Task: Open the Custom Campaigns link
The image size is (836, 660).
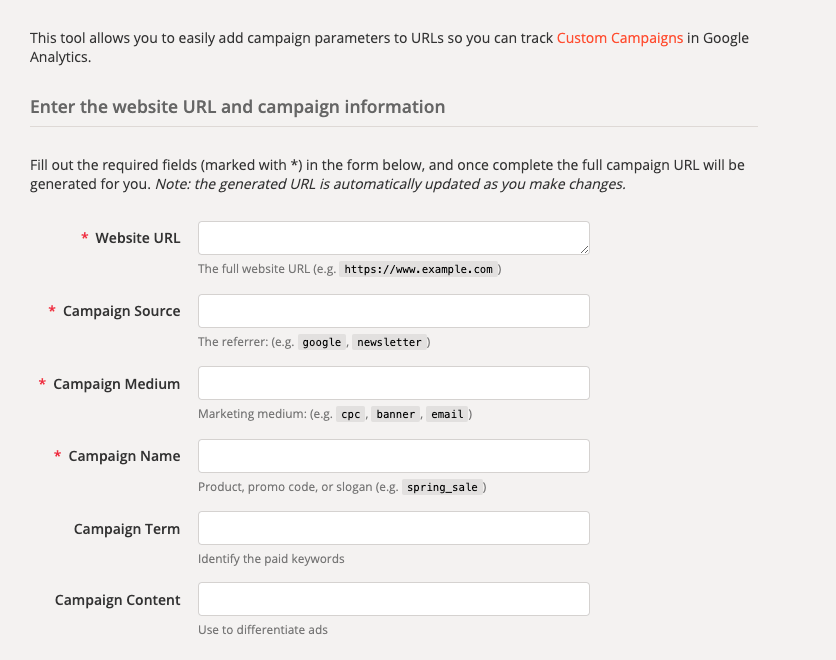Action: coord(619,38)
